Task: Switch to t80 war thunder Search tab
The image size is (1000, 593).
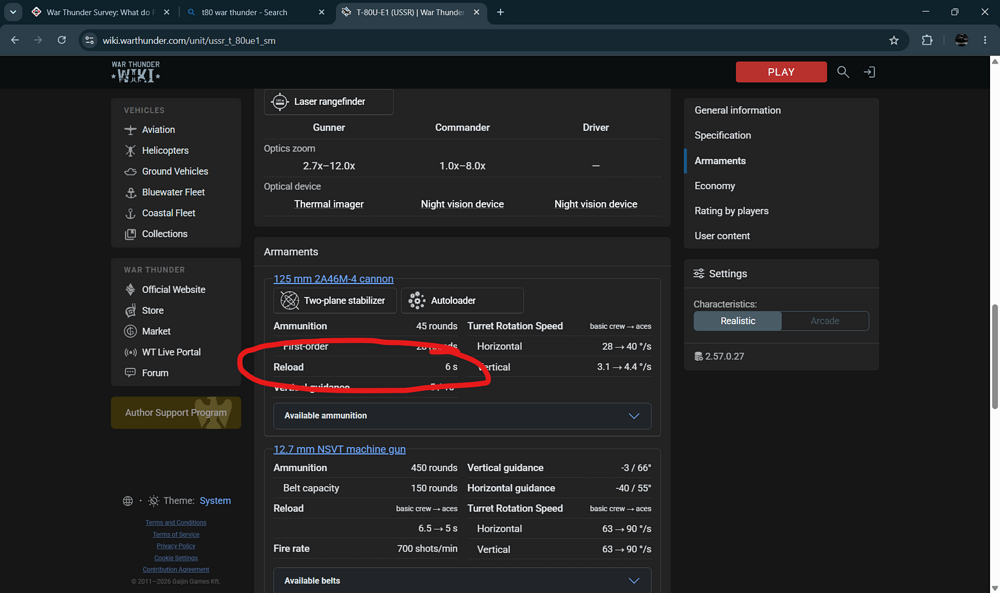Action: (x=255, y=12)
